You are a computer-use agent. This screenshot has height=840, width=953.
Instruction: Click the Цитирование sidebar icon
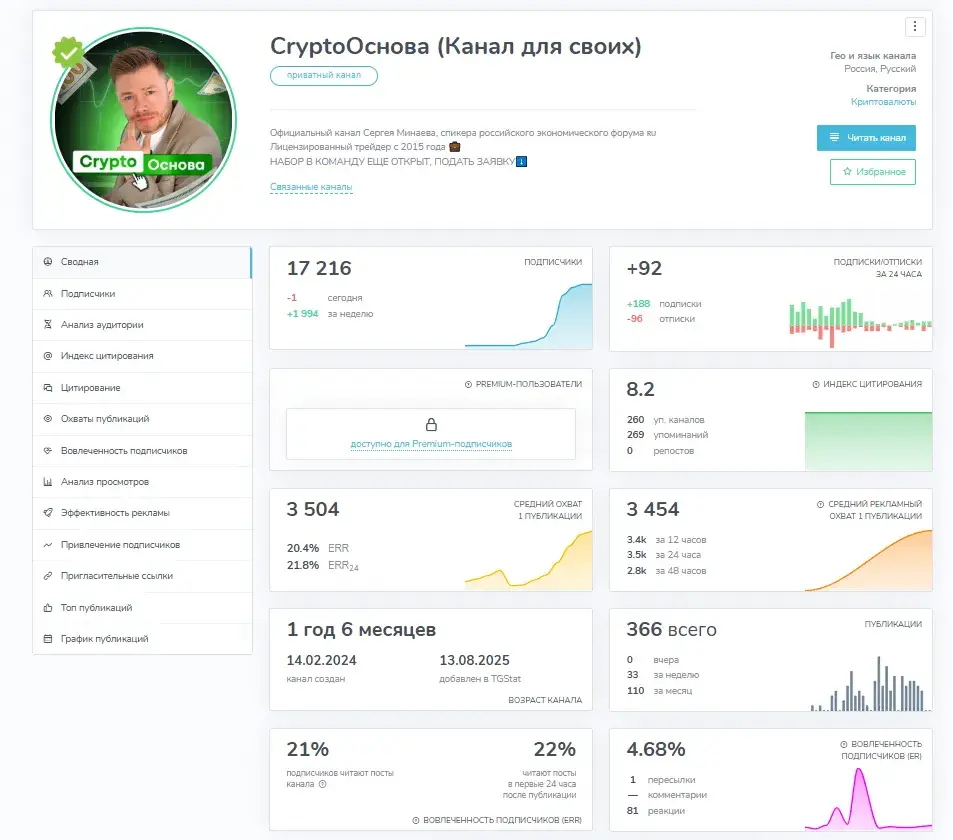pos(48,388)
